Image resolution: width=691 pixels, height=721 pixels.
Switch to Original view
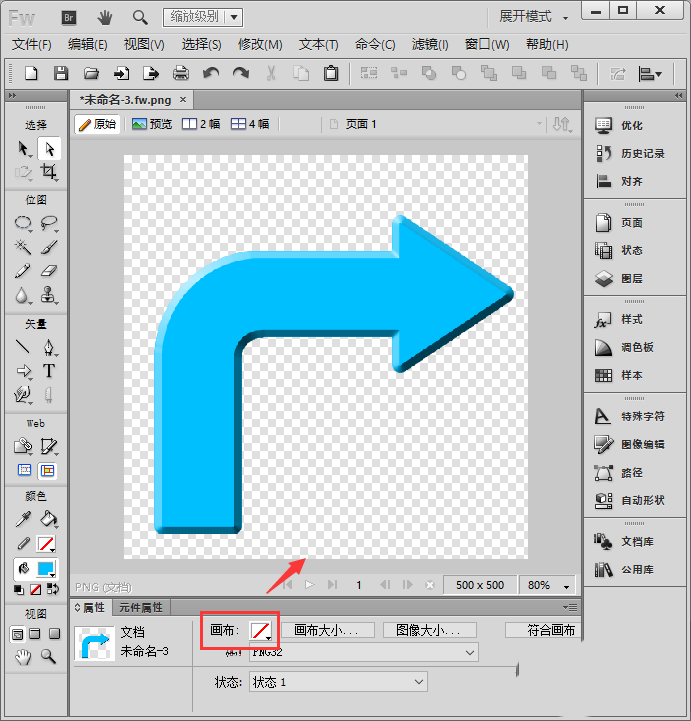pos(97,124)
